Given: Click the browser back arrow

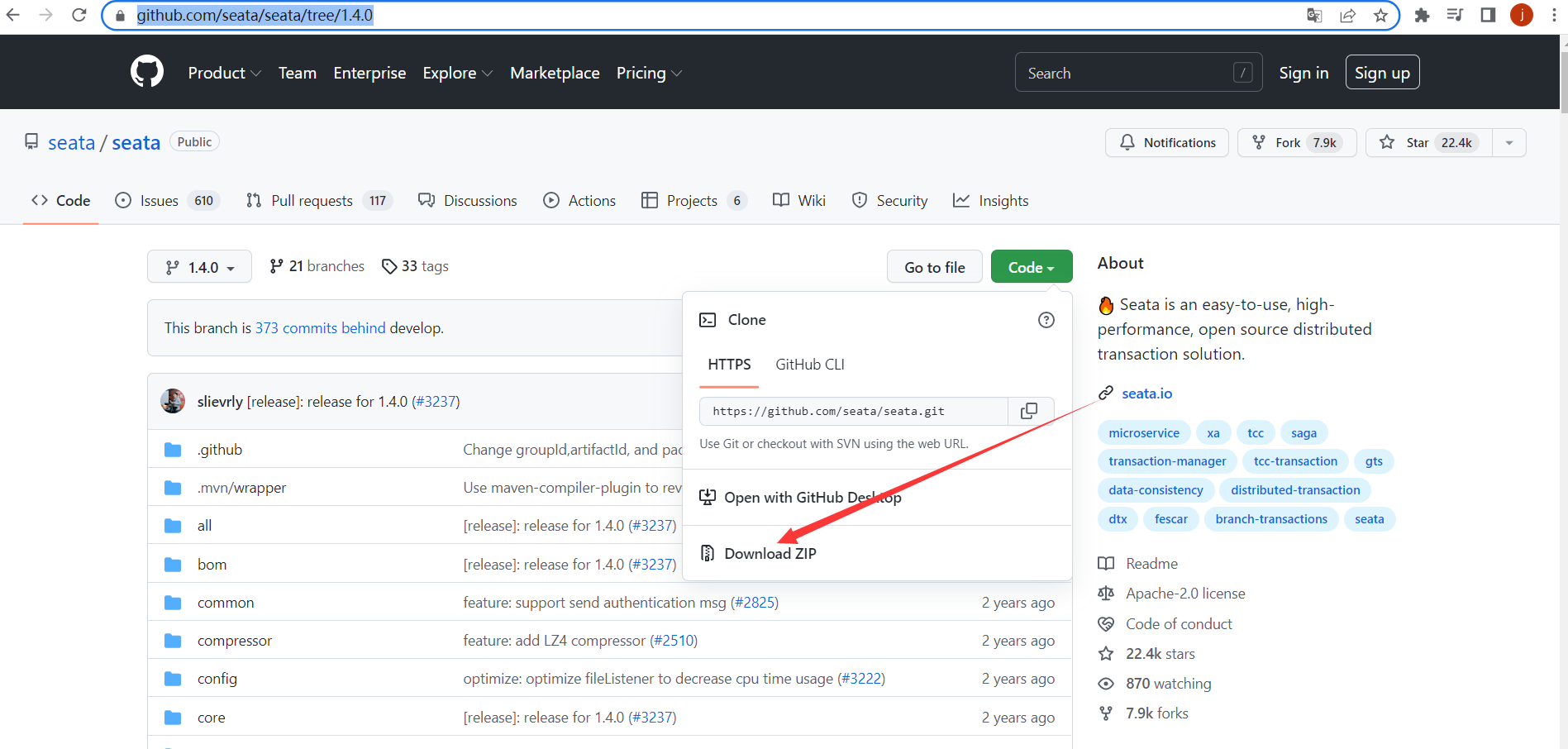Looking at the screenshot, I should click(13, 15).
